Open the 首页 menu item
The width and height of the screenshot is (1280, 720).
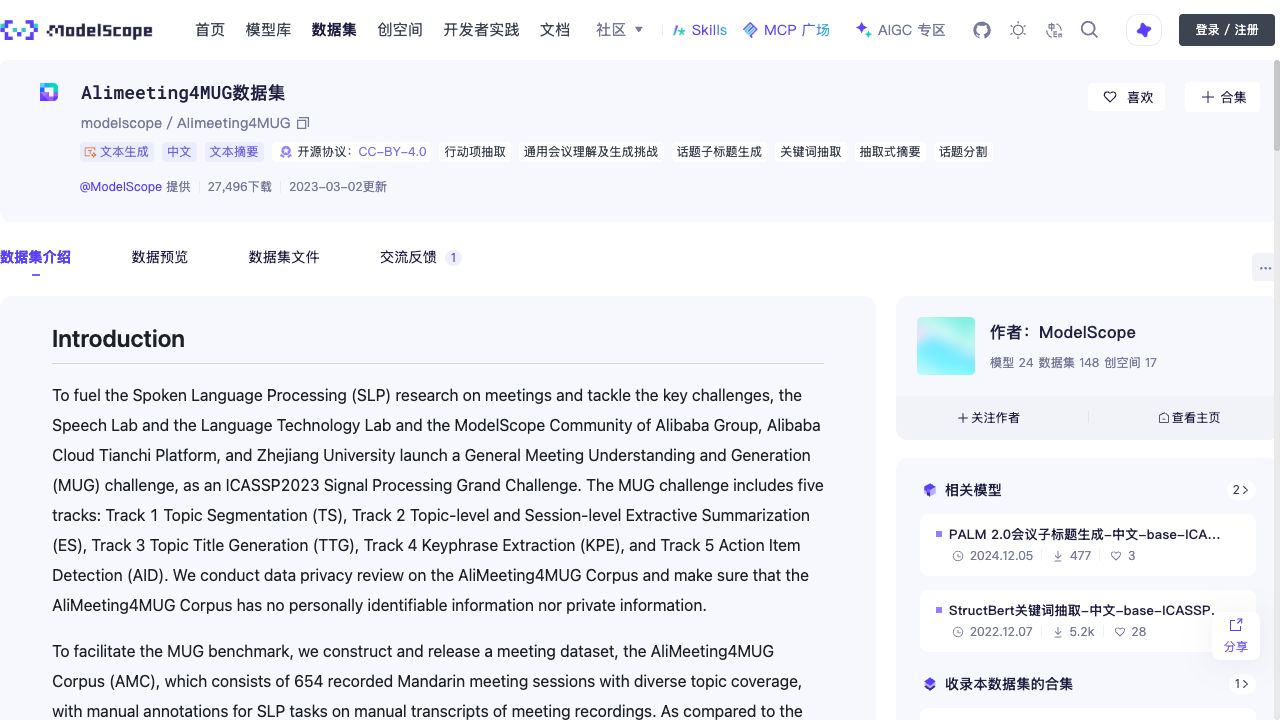210,30
